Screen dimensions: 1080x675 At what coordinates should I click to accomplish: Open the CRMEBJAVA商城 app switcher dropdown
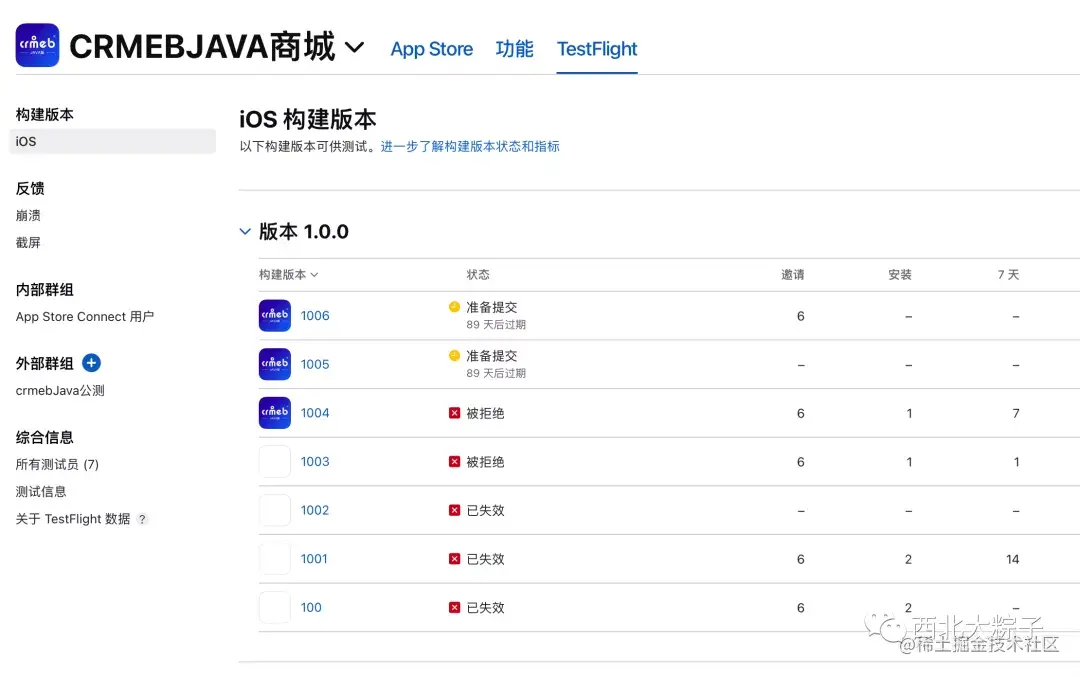click(x=354, y=47)
